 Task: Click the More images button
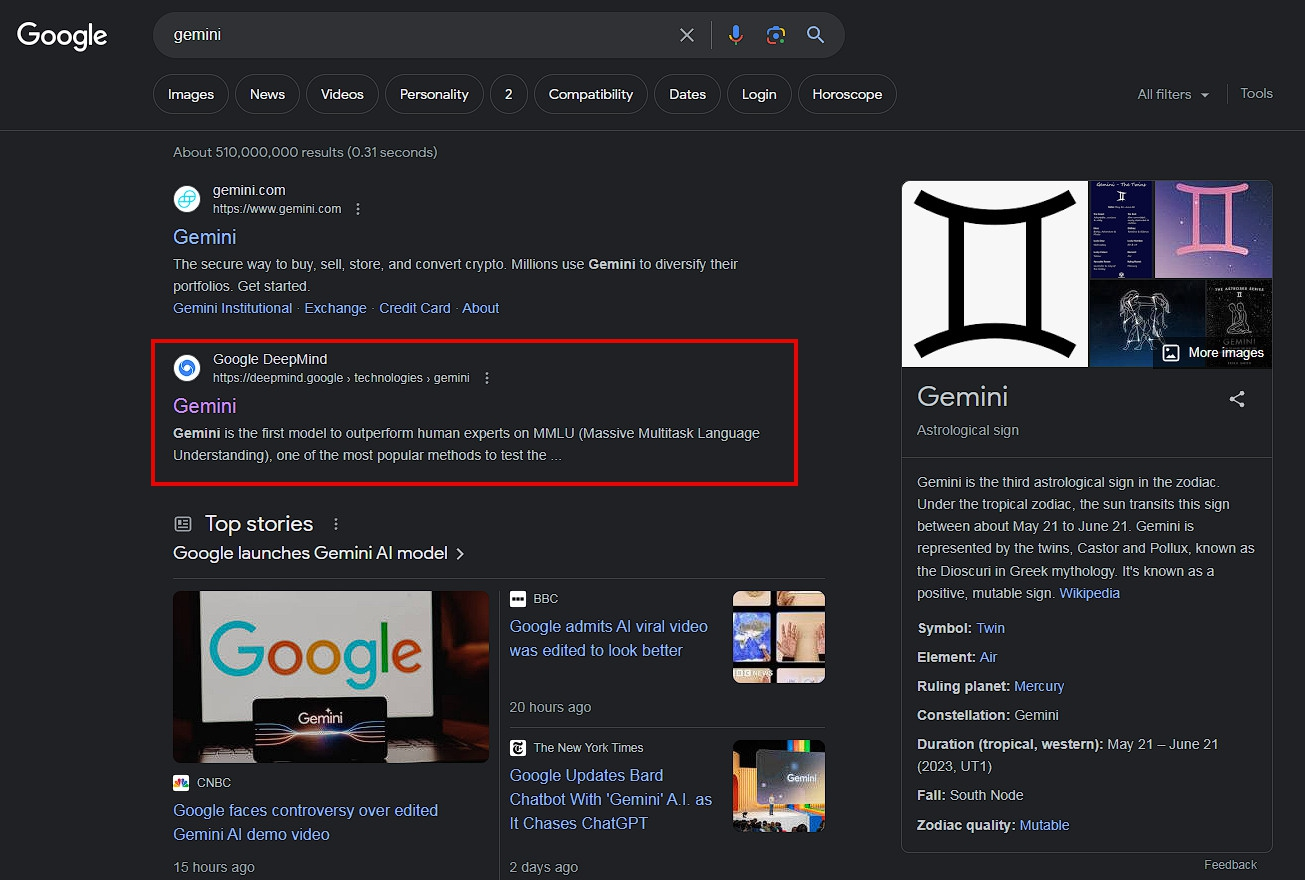pos(1213,352)
